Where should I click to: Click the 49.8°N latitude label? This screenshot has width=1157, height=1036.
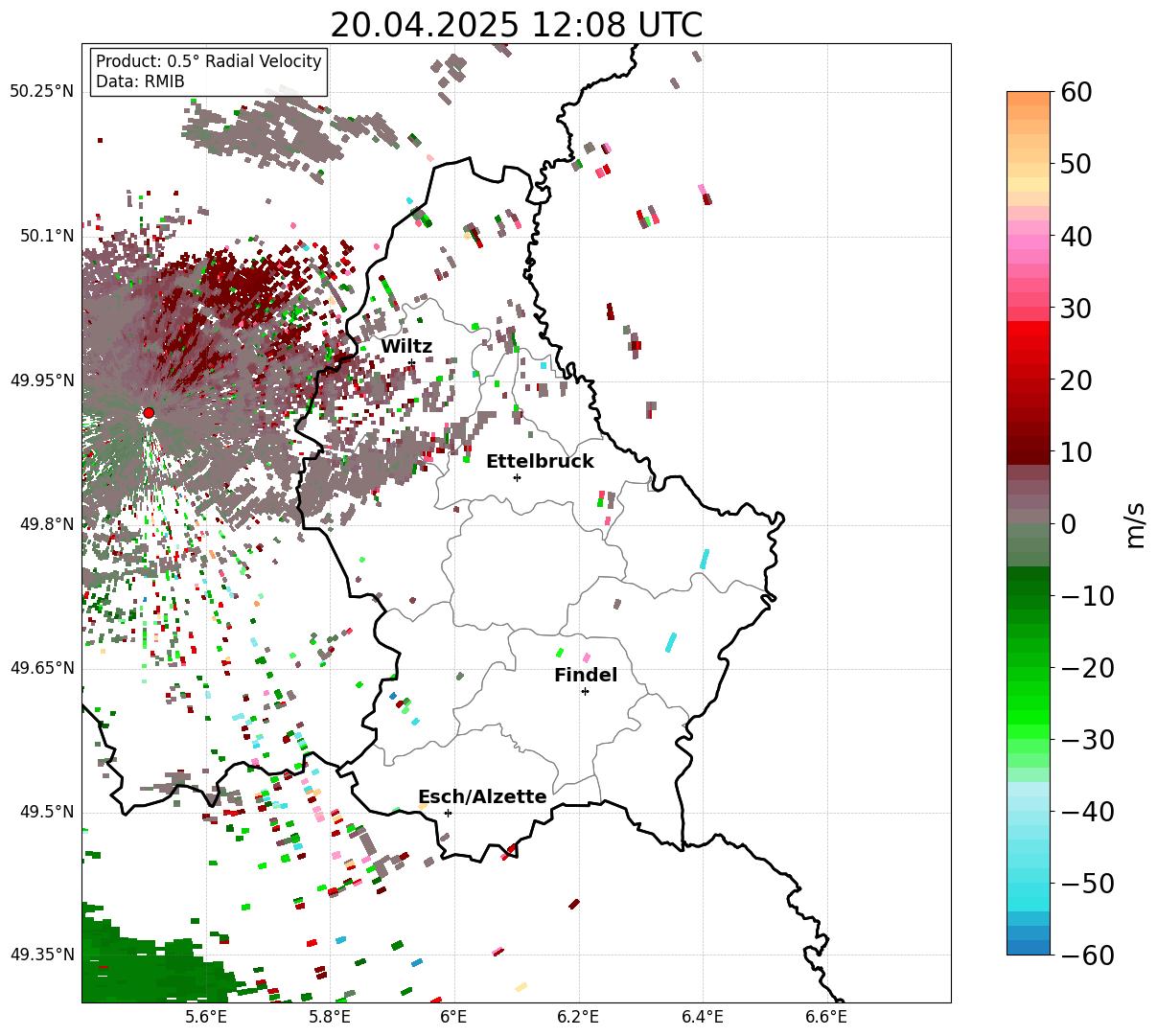coord(46,524)
